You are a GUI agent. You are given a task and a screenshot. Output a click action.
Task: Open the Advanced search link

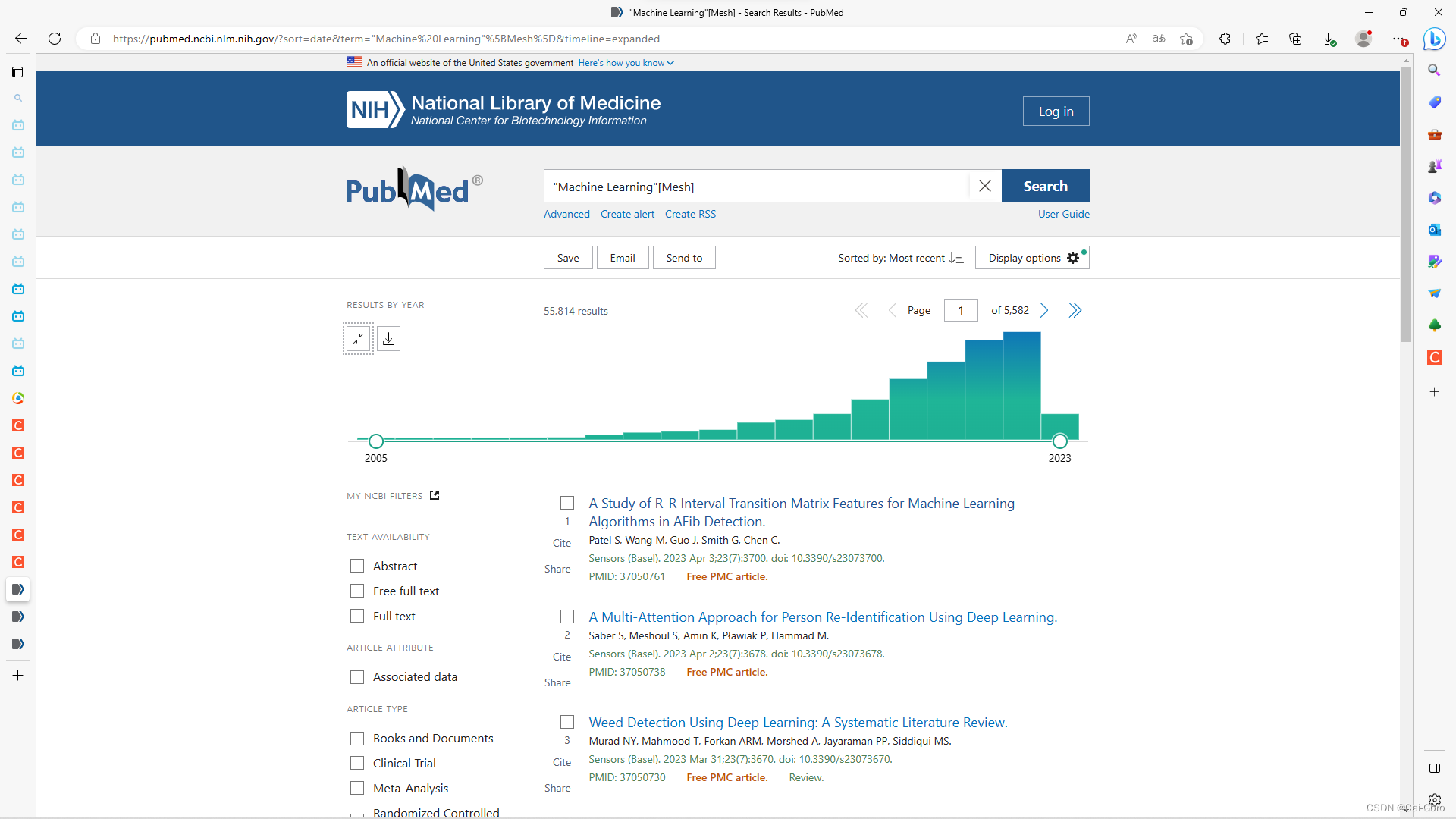[566, 214]
